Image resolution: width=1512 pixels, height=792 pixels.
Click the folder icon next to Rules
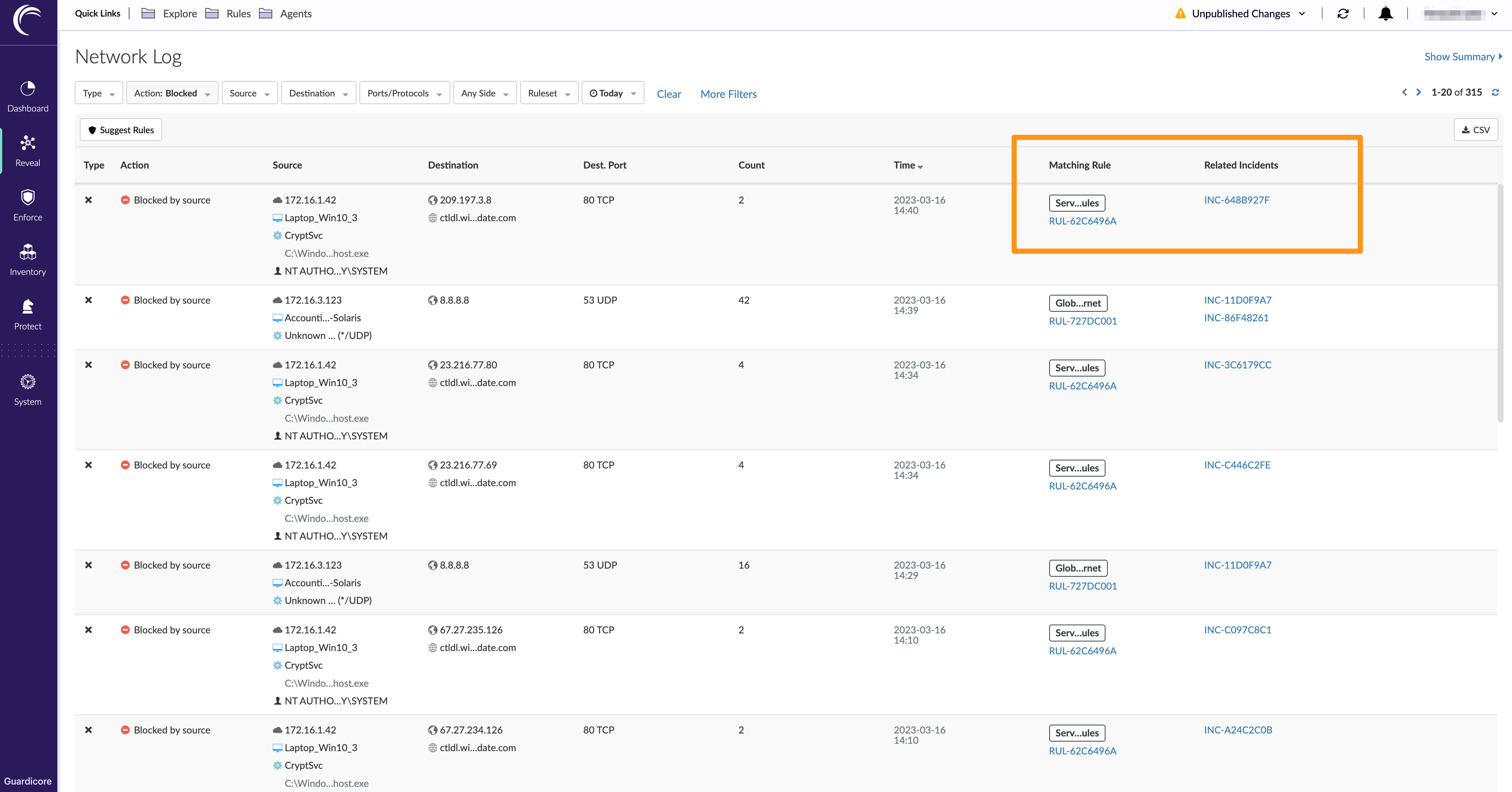[x=212, y=14]
